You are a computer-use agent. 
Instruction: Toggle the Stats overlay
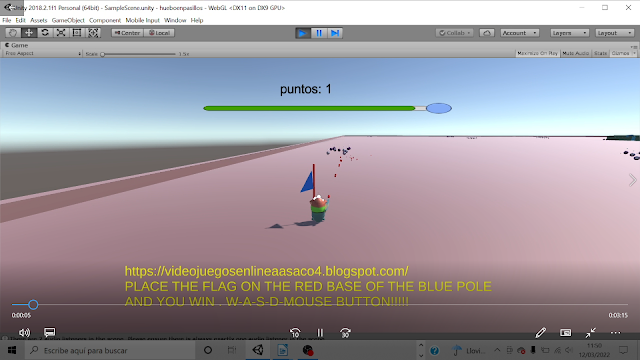click(600, 53)
